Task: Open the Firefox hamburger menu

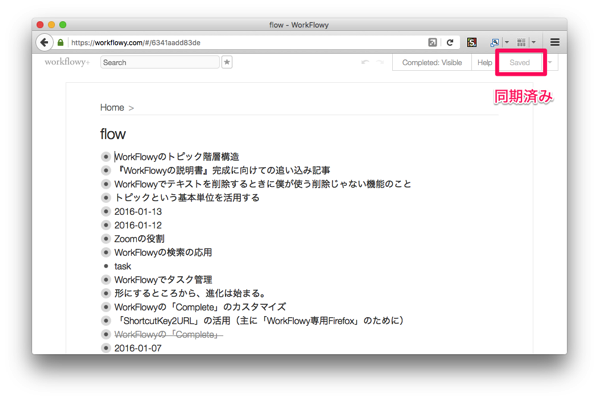Action: 555,42
